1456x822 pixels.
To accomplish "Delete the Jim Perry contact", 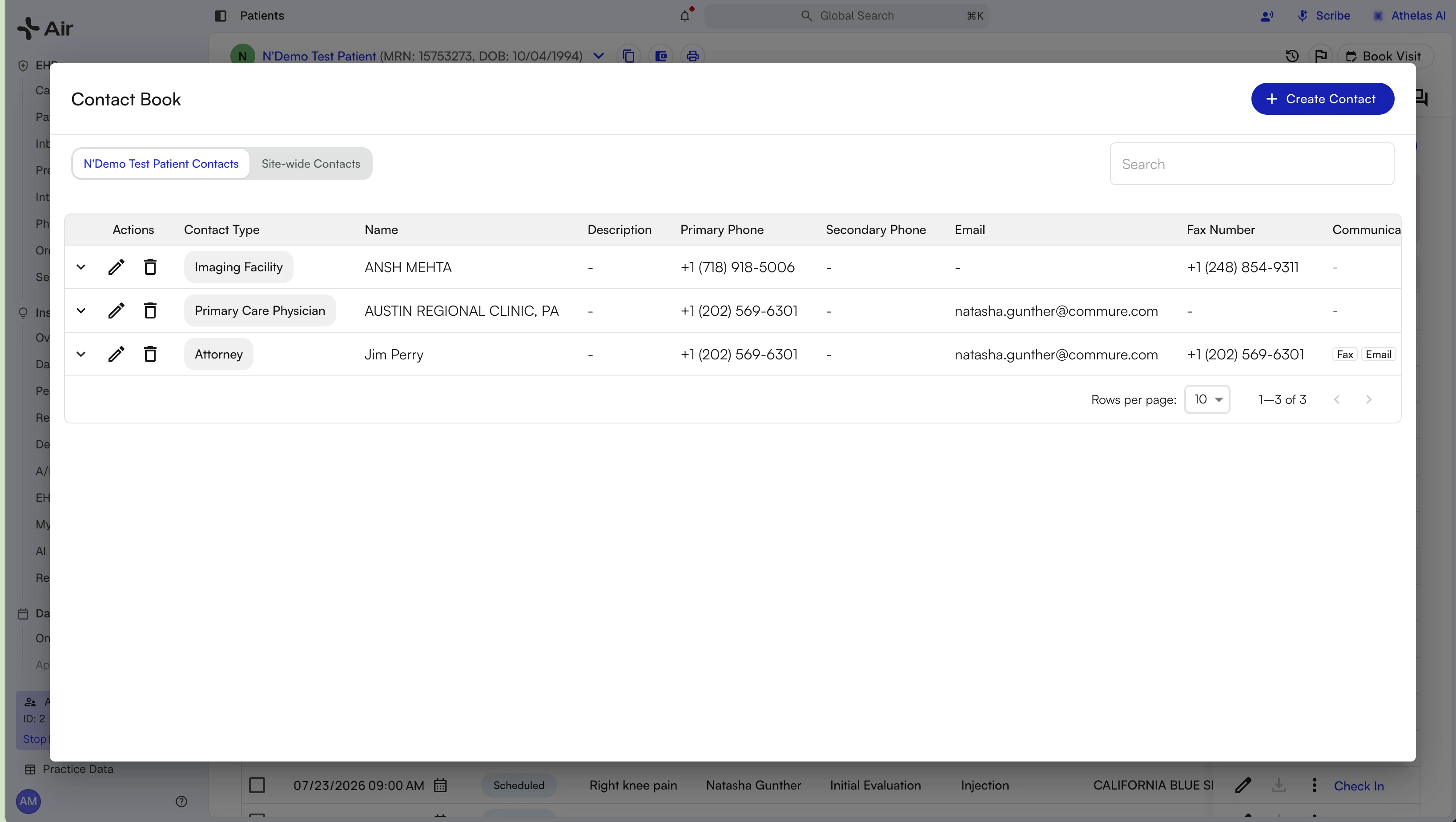I will tap(150, 354).
